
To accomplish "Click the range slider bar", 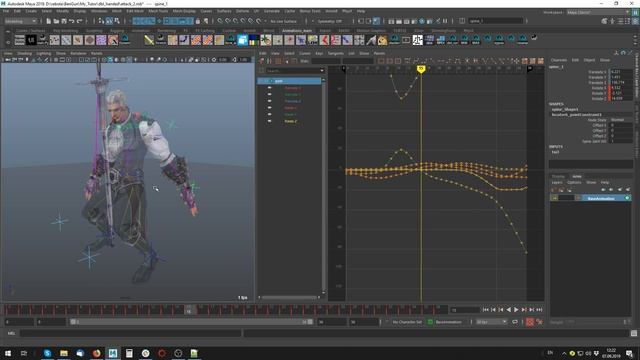I will (x=192, y=322).
